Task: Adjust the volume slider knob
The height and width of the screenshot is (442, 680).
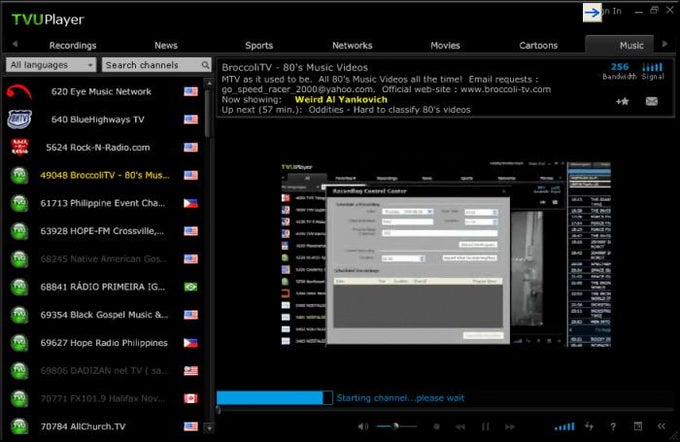Action: tap(396, 426)
